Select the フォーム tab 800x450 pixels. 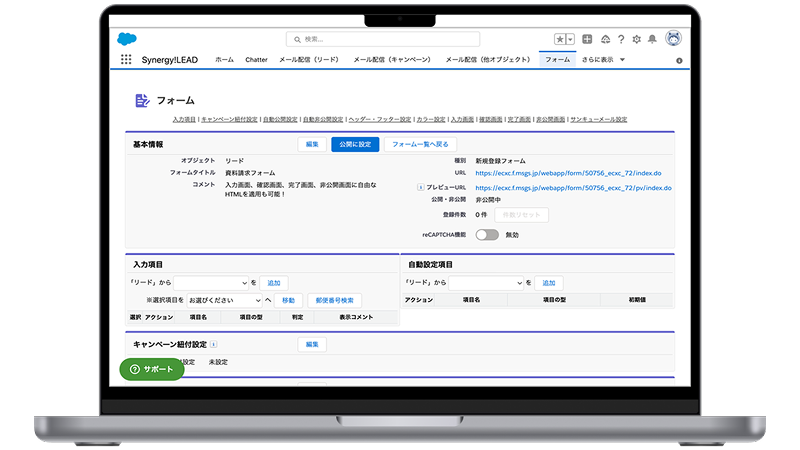click(x=557, y=60)
